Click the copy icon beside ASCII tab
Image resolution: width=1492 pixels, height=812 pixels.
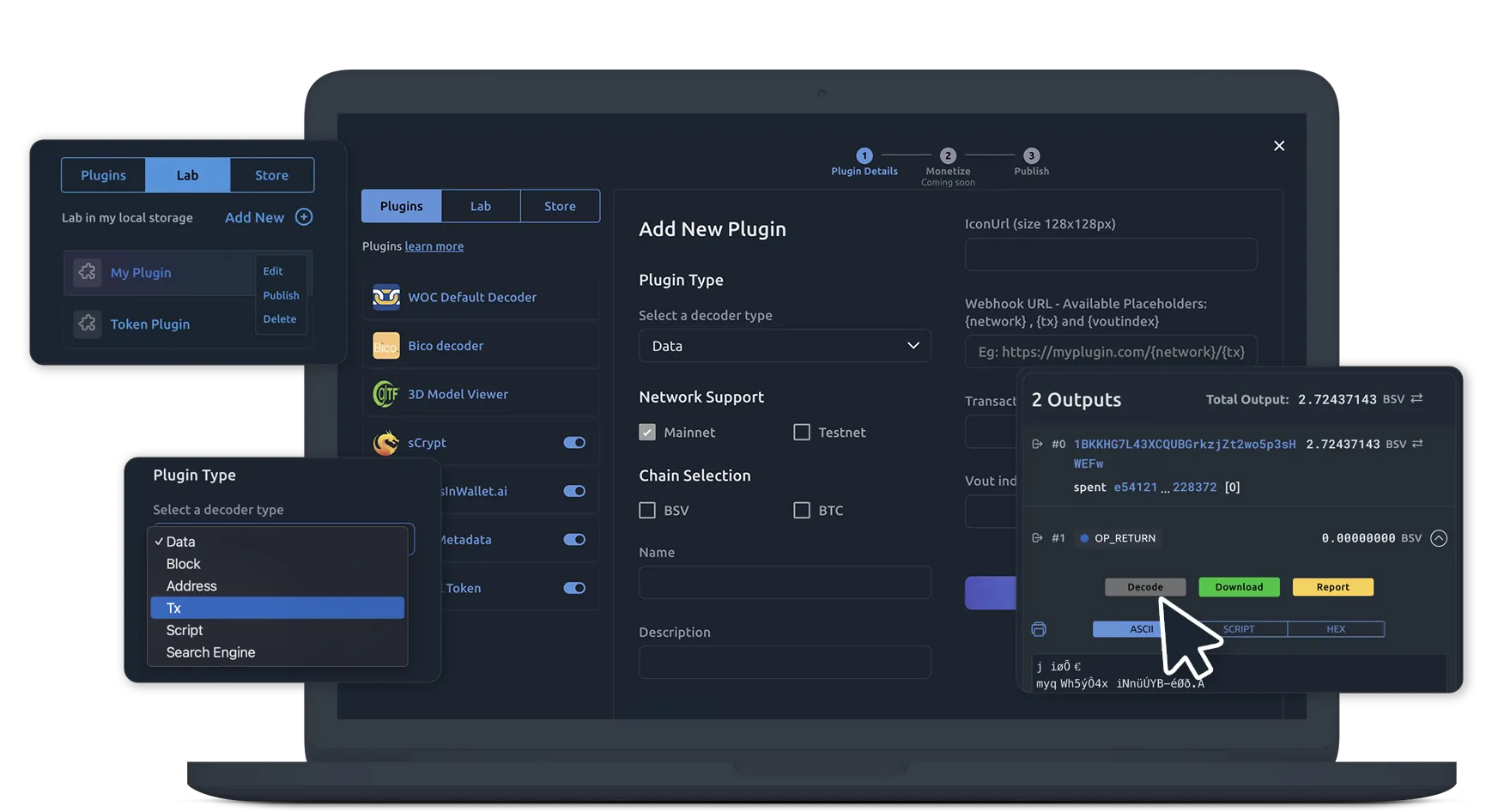pyautogui.click(x=1039, y=629)
